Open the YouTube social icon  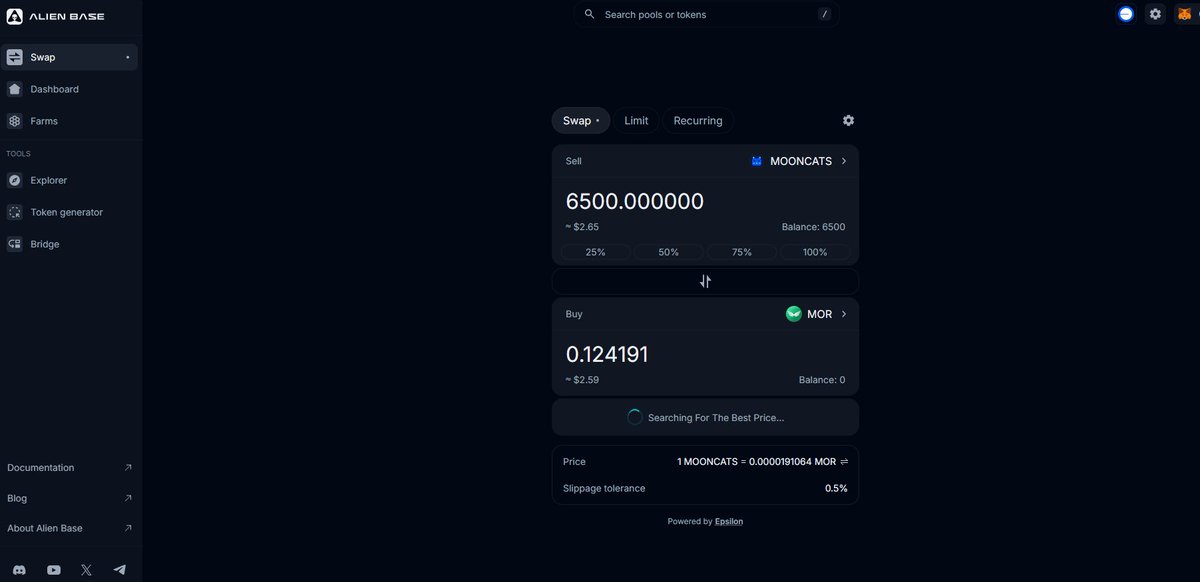[54, 570]
